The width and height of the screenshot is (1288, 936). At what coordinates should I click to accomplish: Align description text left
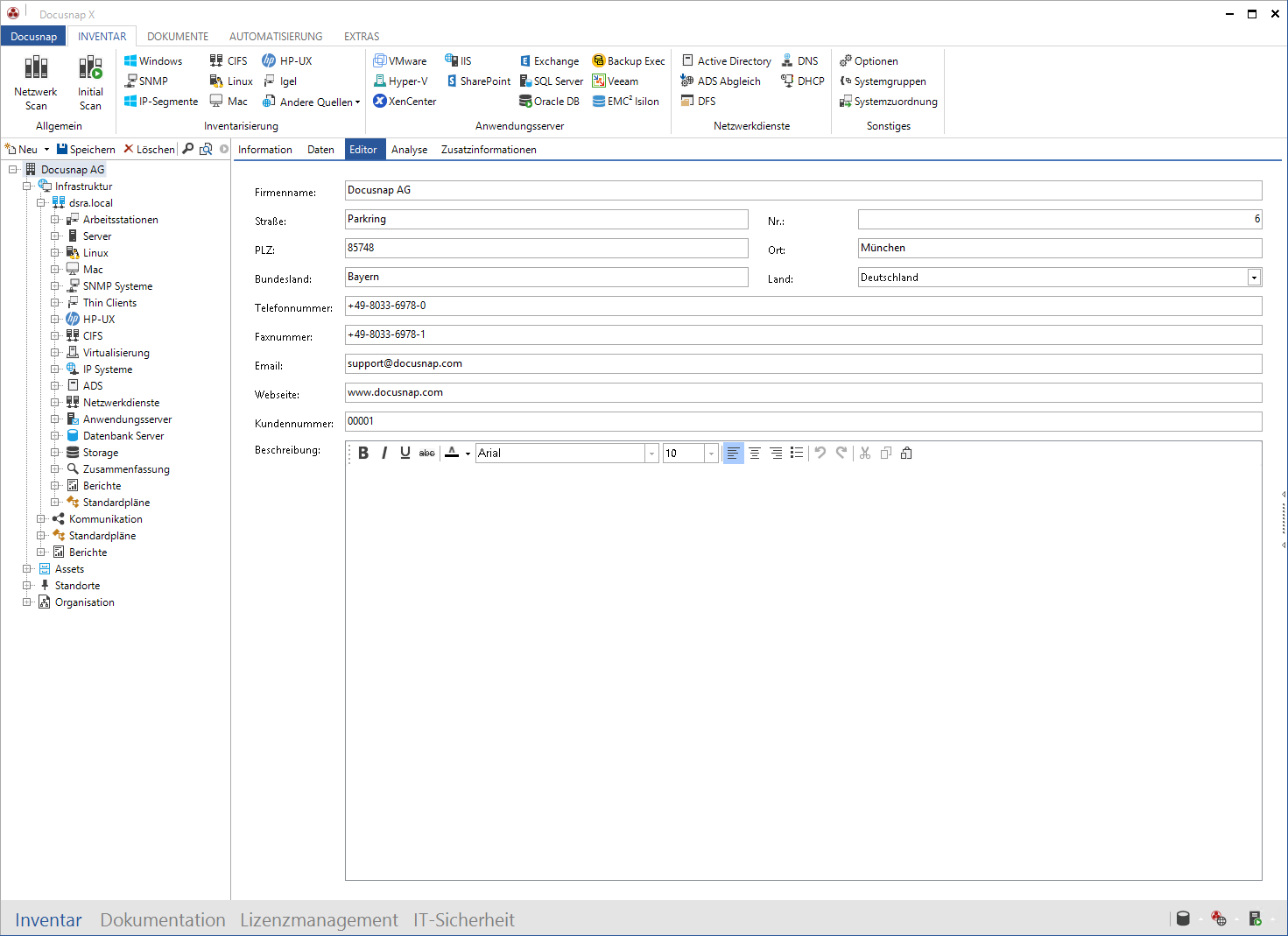coord(733,453)
